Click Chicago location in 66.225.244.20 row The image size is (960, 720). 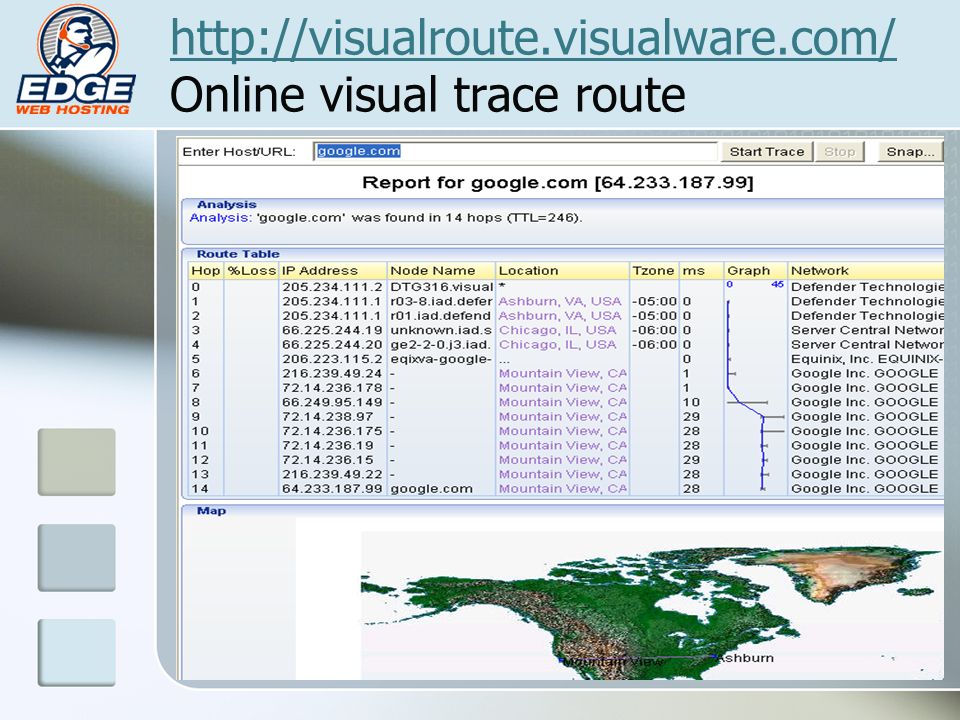tap(557, 345)
